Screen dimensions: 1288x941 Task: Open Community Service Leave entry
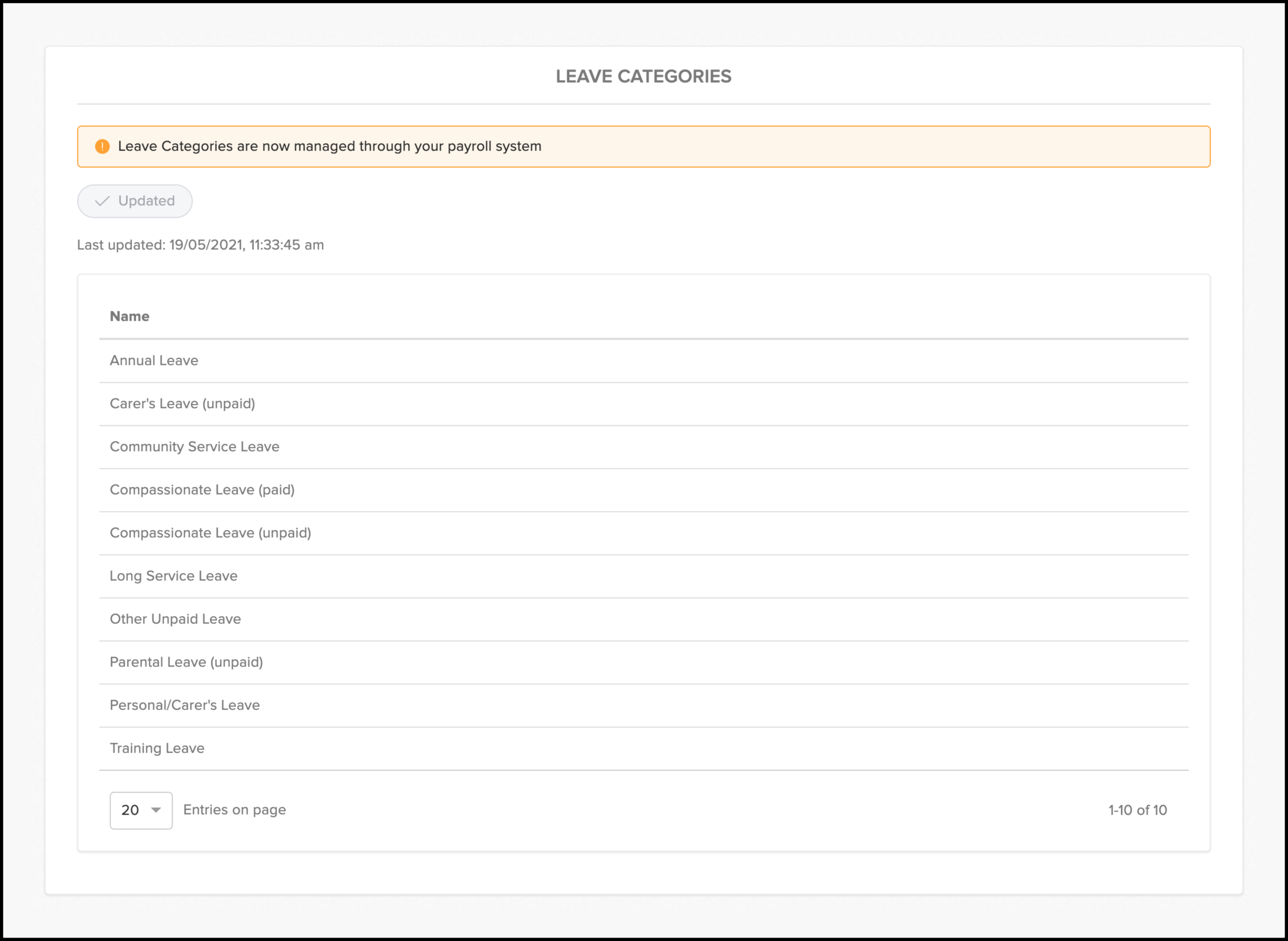(x=194, y=447)
